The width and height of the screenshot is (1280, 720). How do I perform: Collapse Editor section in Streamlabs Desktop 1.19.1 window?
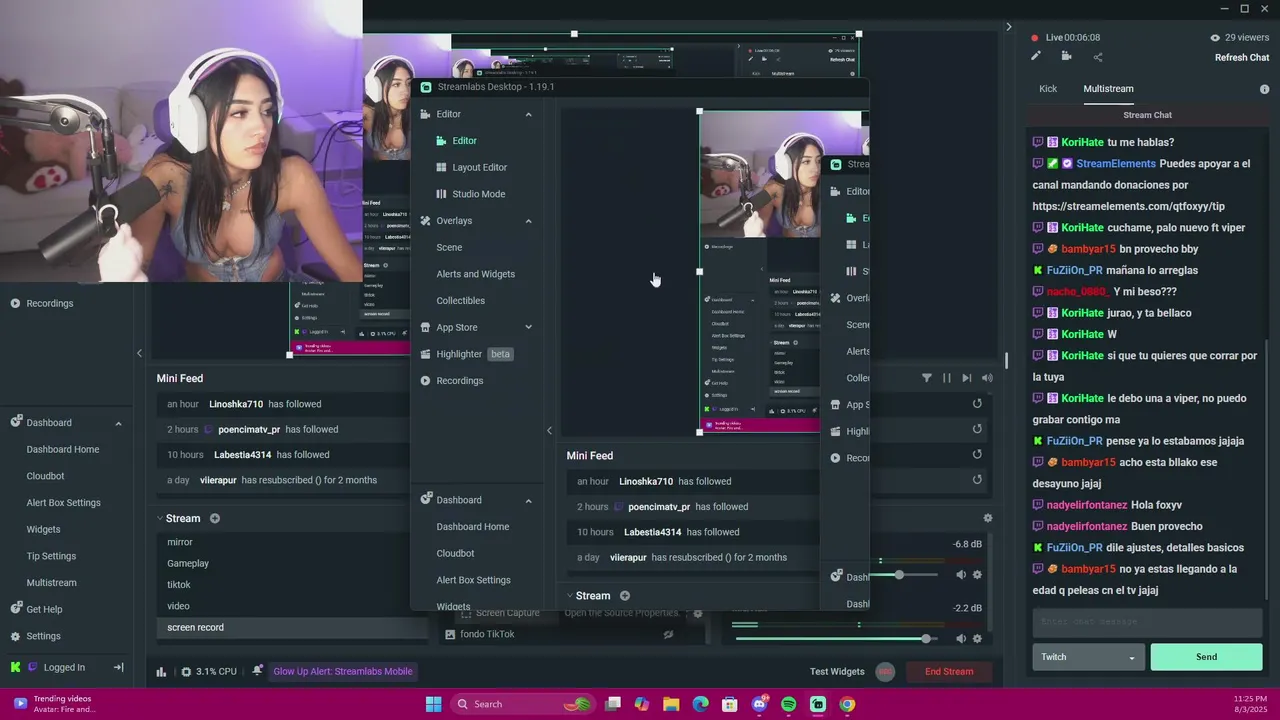tap(528, 114)
